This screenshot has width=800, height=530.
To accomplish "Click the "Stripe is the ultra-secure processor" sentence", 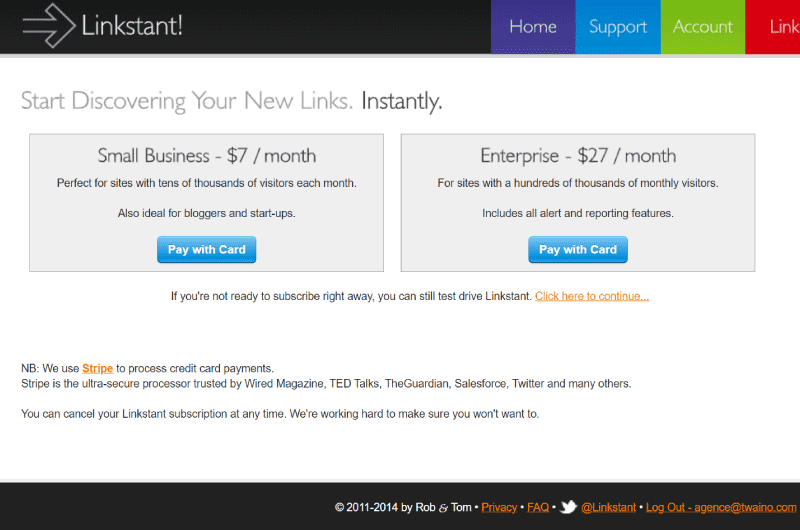I will 326,384.
